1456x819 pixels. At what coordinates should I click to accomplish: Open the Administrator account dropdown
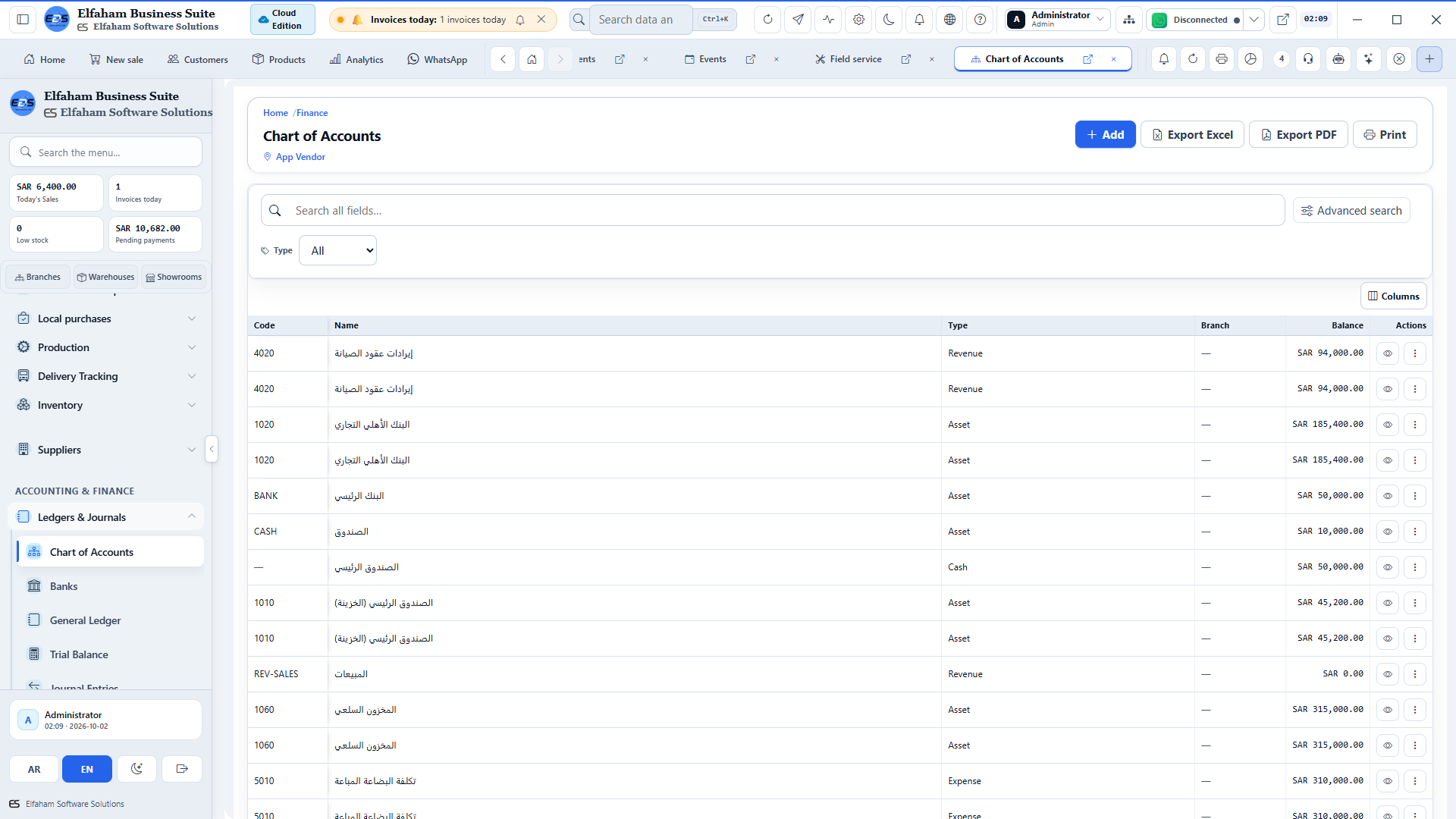coord(1057,20)
